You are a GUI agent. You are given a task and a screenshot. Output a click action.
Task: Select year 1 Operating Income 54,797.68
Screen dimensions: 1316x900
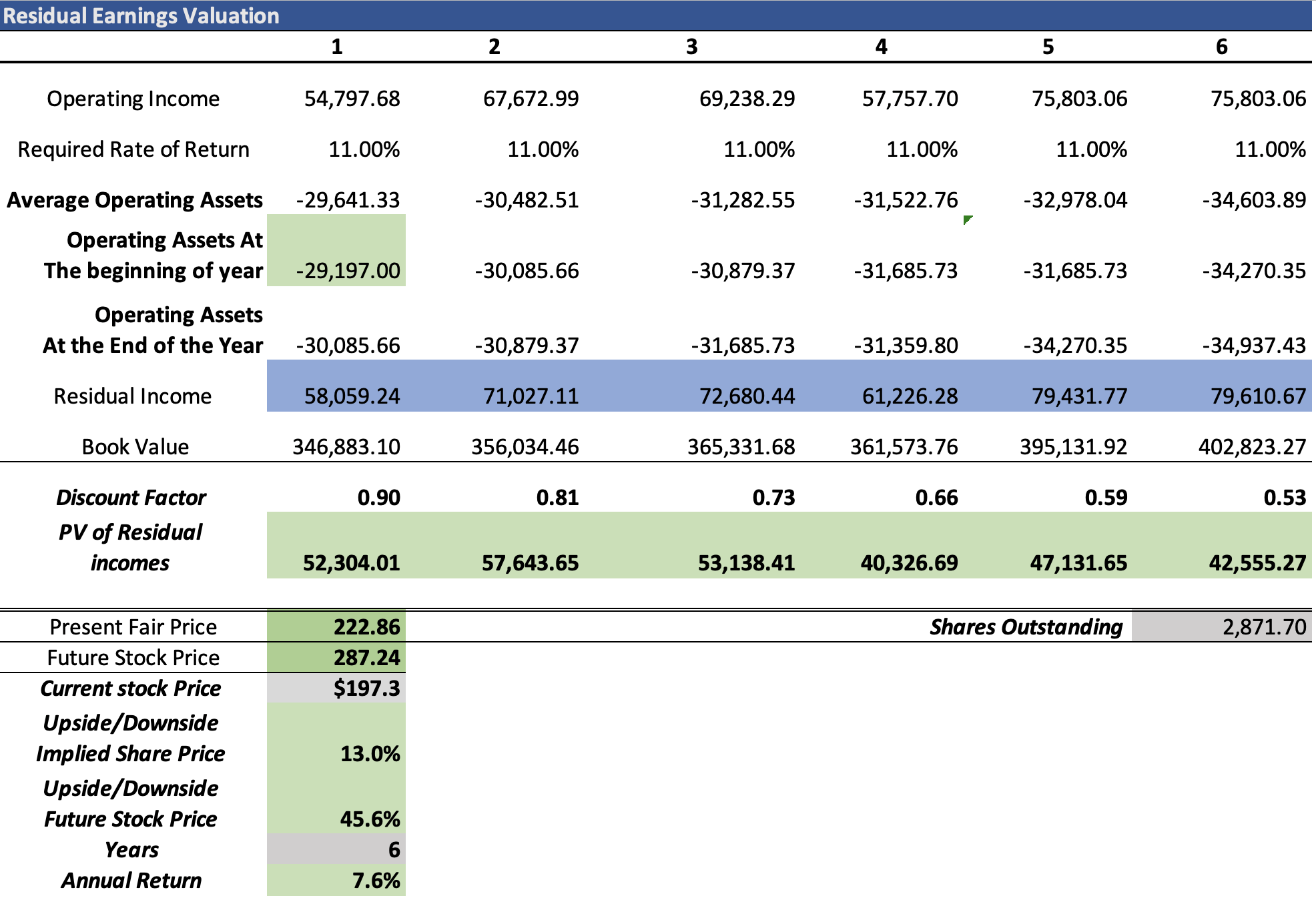pos(352,99)
